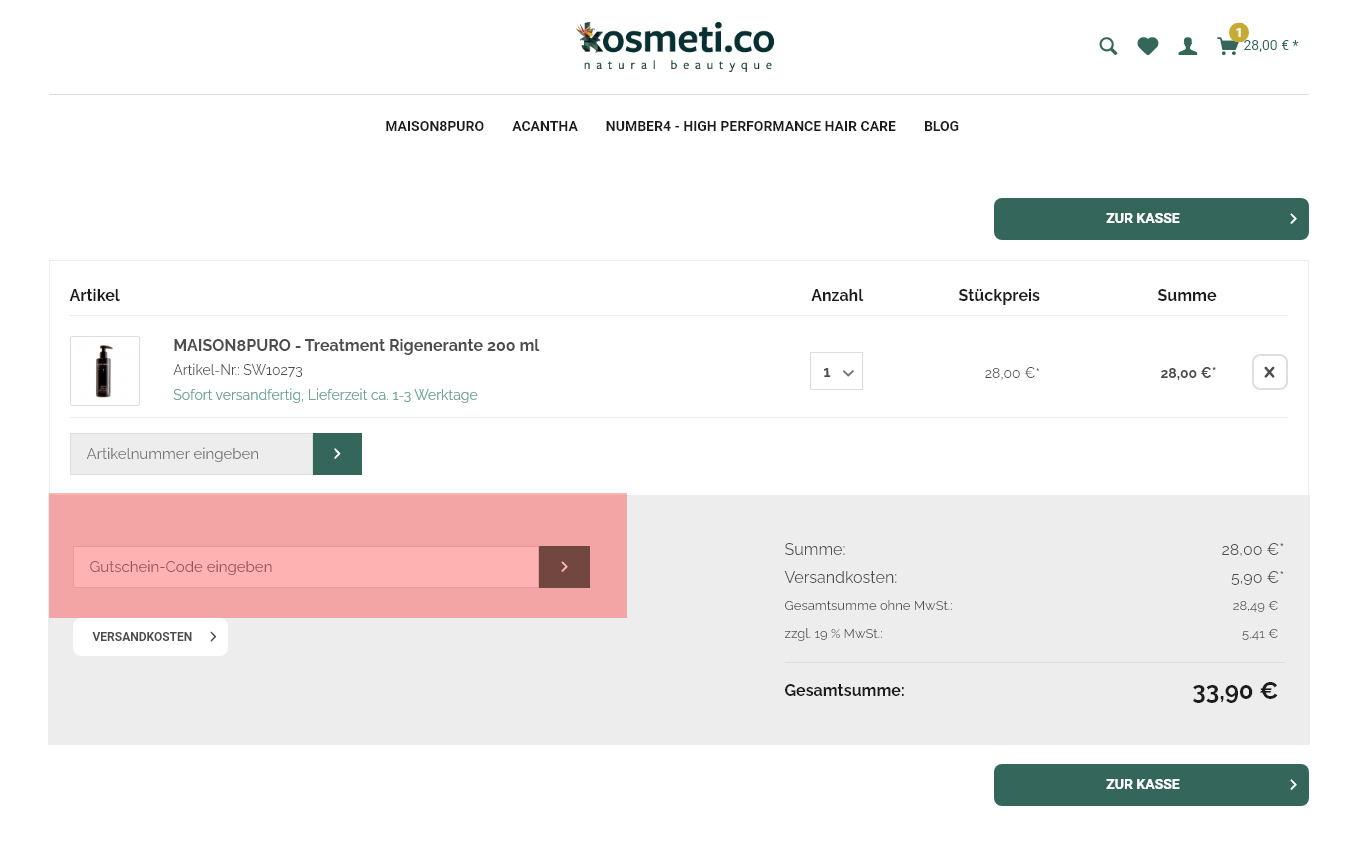Focus the Artikelnummer eingeben field
The width and height of the screenshot is (1362, 849).
click(191, 454)
